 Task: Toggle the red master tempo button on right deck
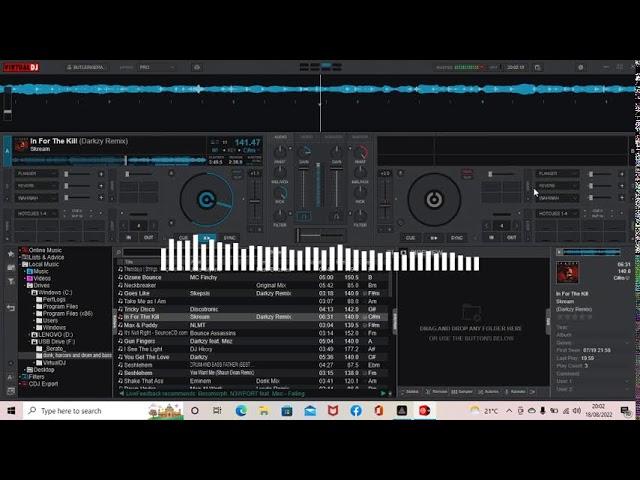tap(467, 174)
